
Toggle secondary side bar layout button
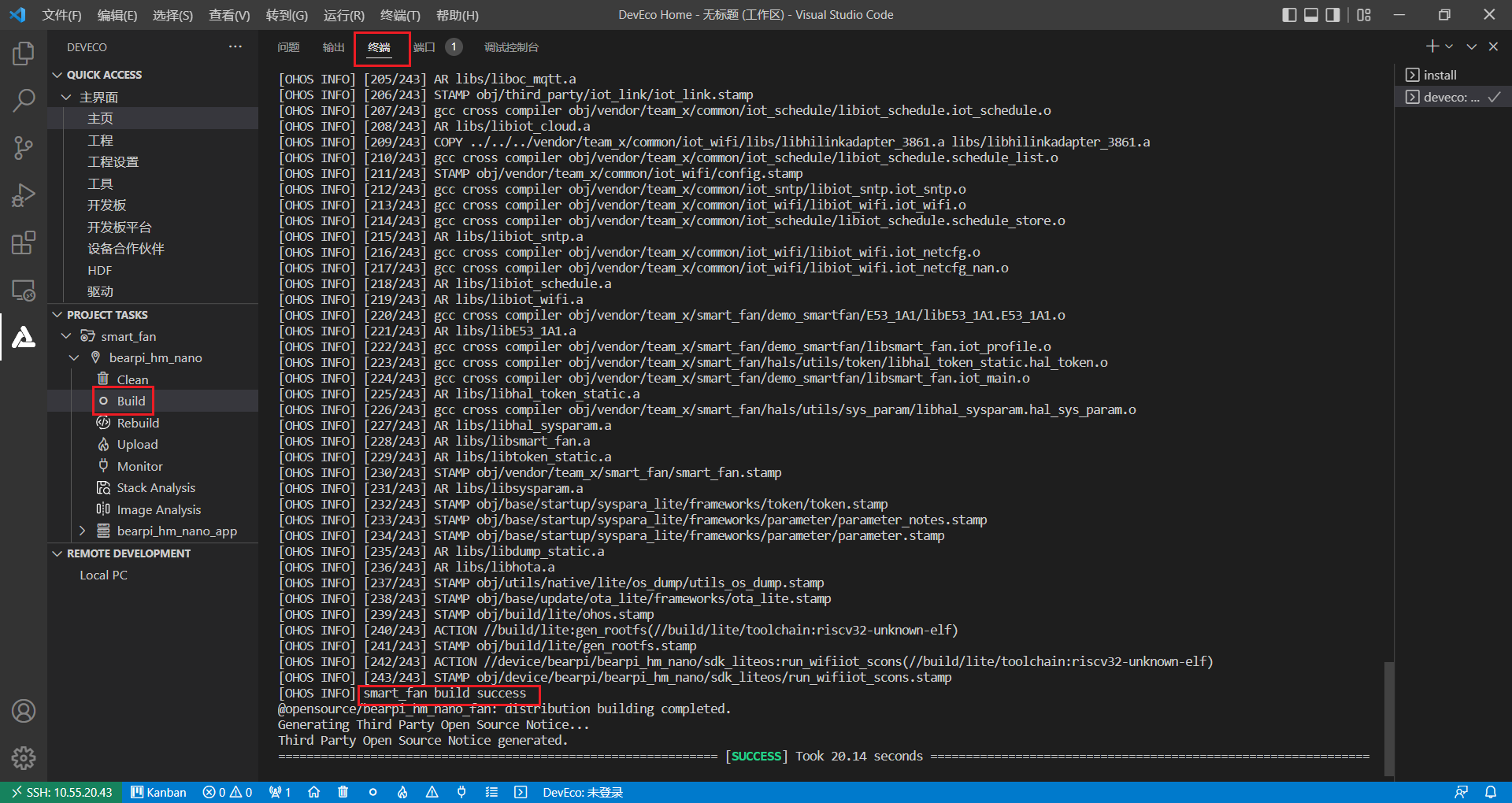[1332, 15]
